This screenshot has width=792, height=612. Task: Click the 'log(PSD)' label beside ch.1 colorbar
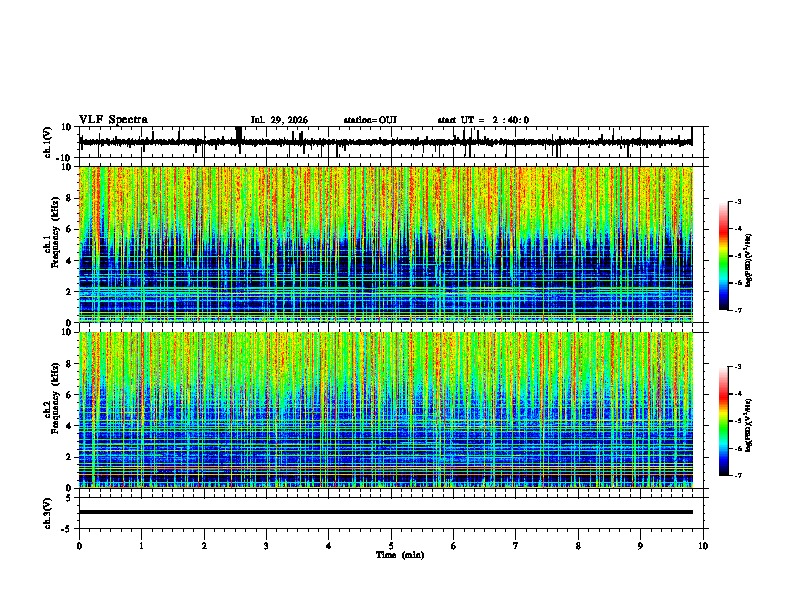click(748, 261)
